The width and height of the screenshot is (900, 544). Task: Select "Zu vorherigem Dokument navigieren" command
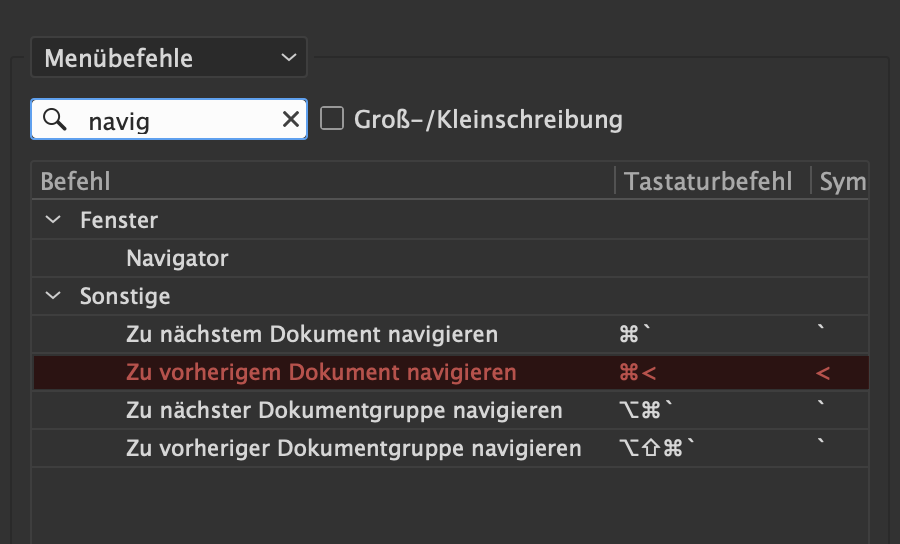pyautogui.click(x=321, y=373)
